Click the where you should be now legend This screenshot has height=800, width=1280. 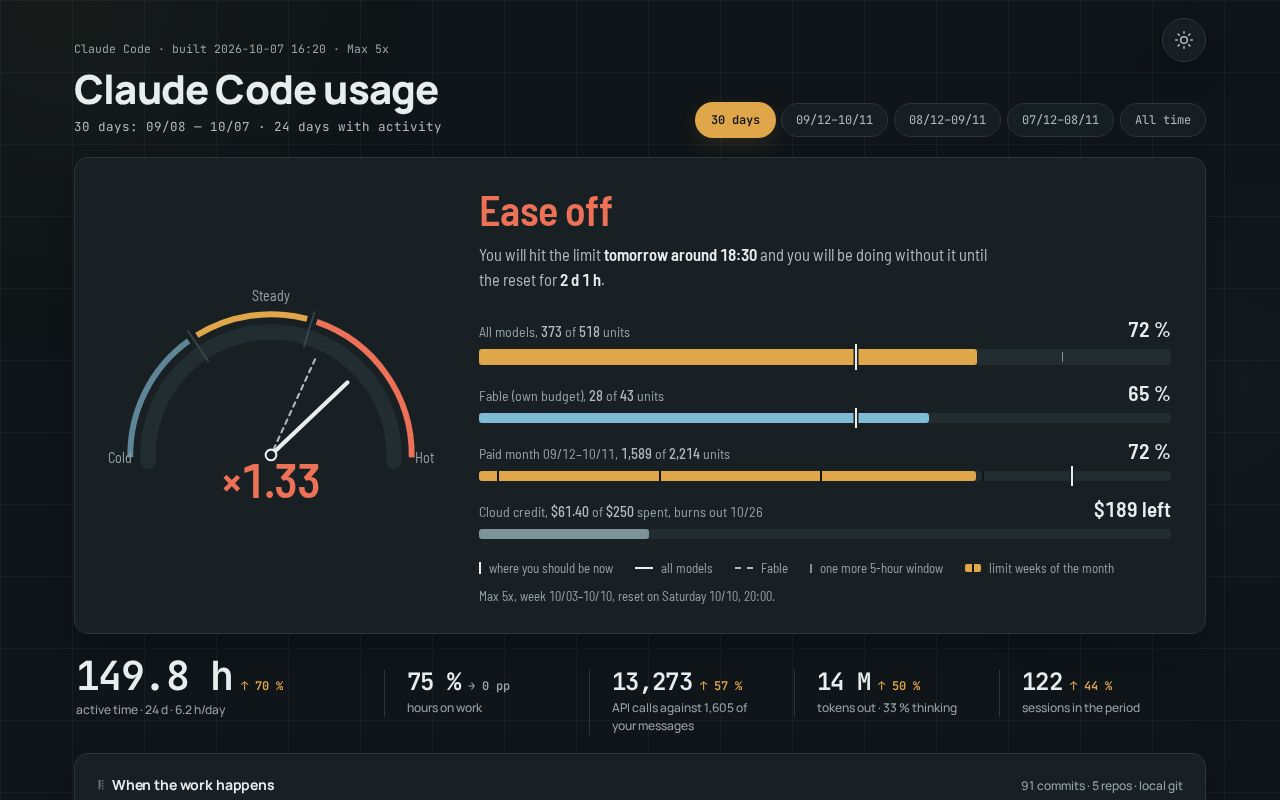coord(546,568)
